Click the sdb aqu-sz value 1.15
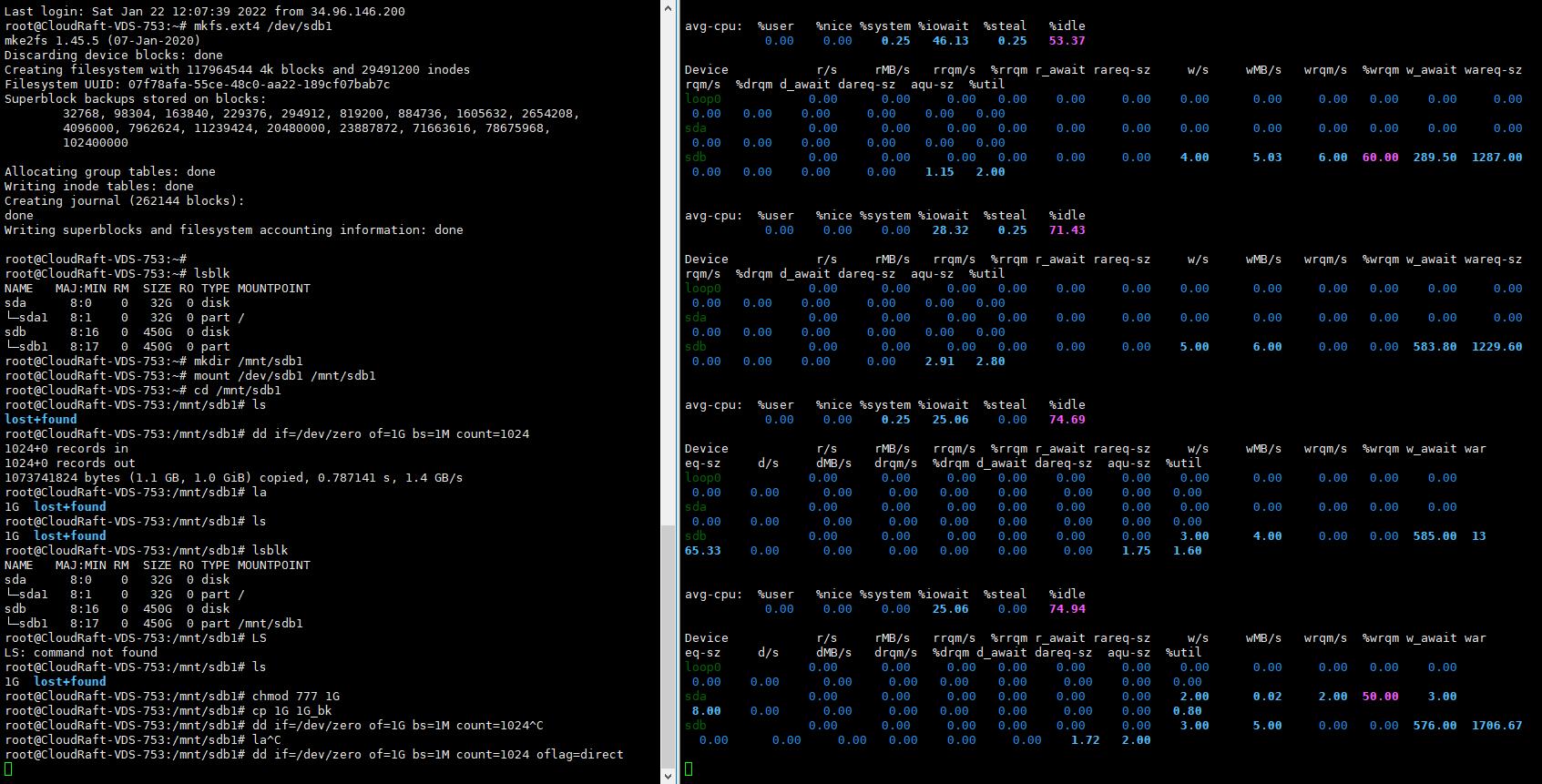This screenshot has height=784, width=1542. [940, 172]
